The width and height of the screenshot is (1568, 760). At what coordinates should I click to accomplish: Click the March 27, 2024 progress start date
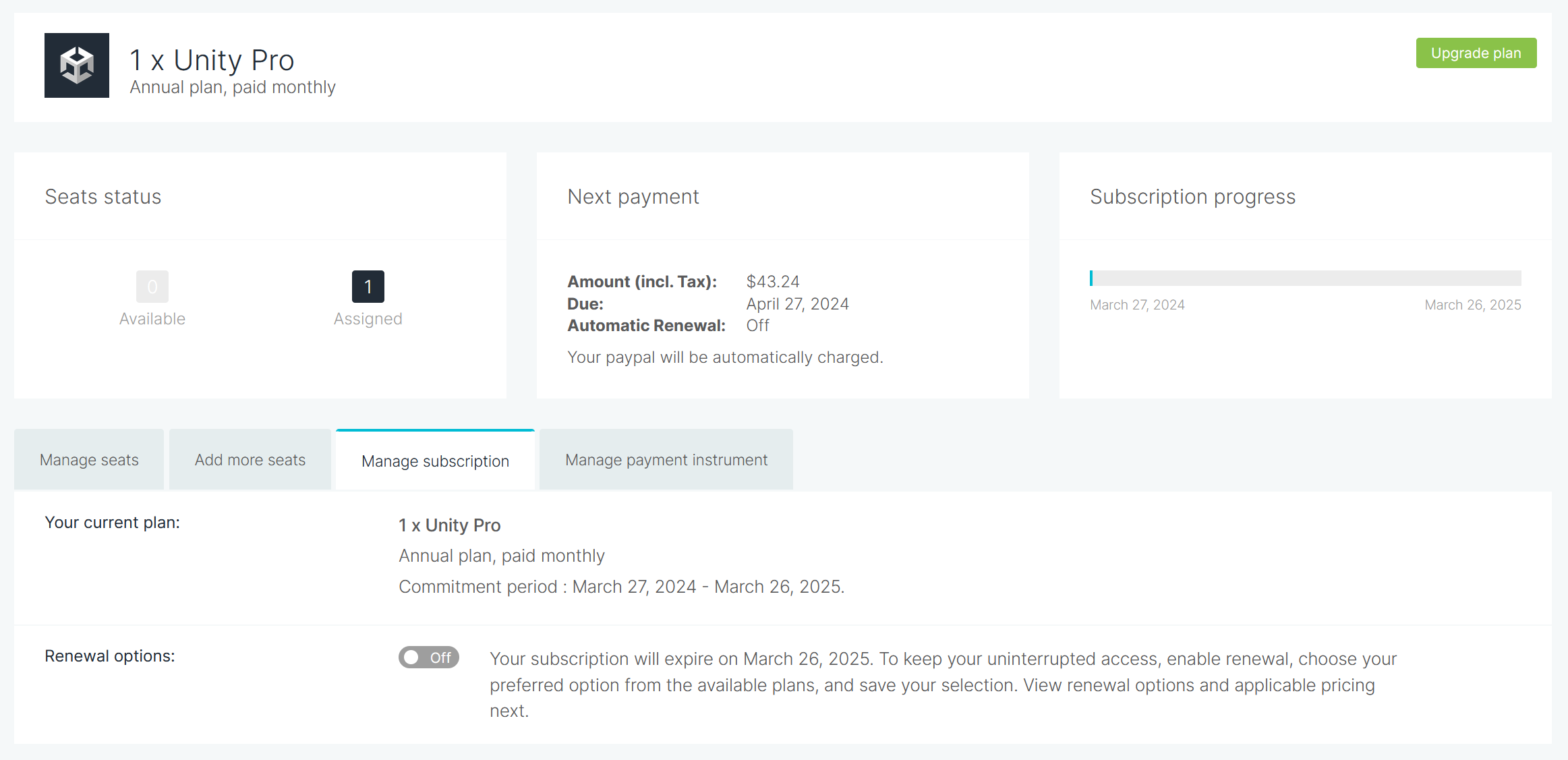point(1137,305)
